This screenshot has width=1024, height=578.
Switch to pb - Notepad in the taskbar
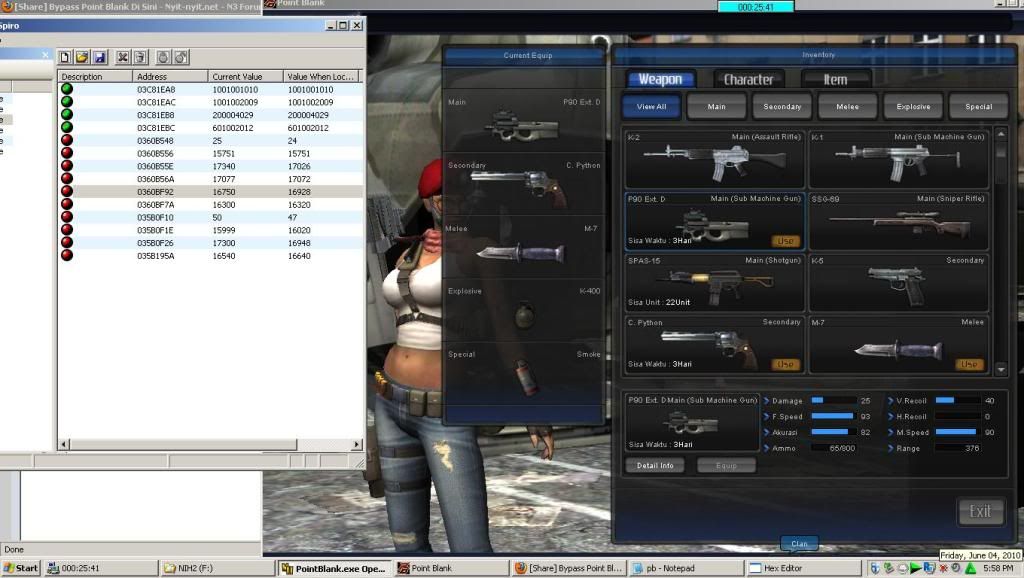(x=686, y=568)
